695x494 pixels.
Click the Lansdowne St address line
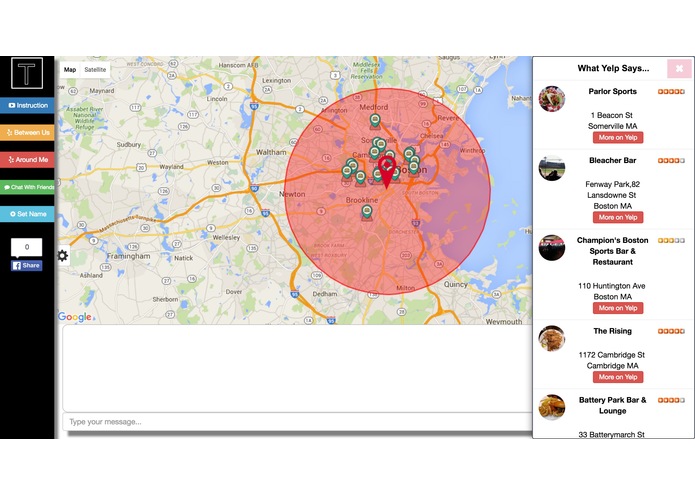coord(612,195)
